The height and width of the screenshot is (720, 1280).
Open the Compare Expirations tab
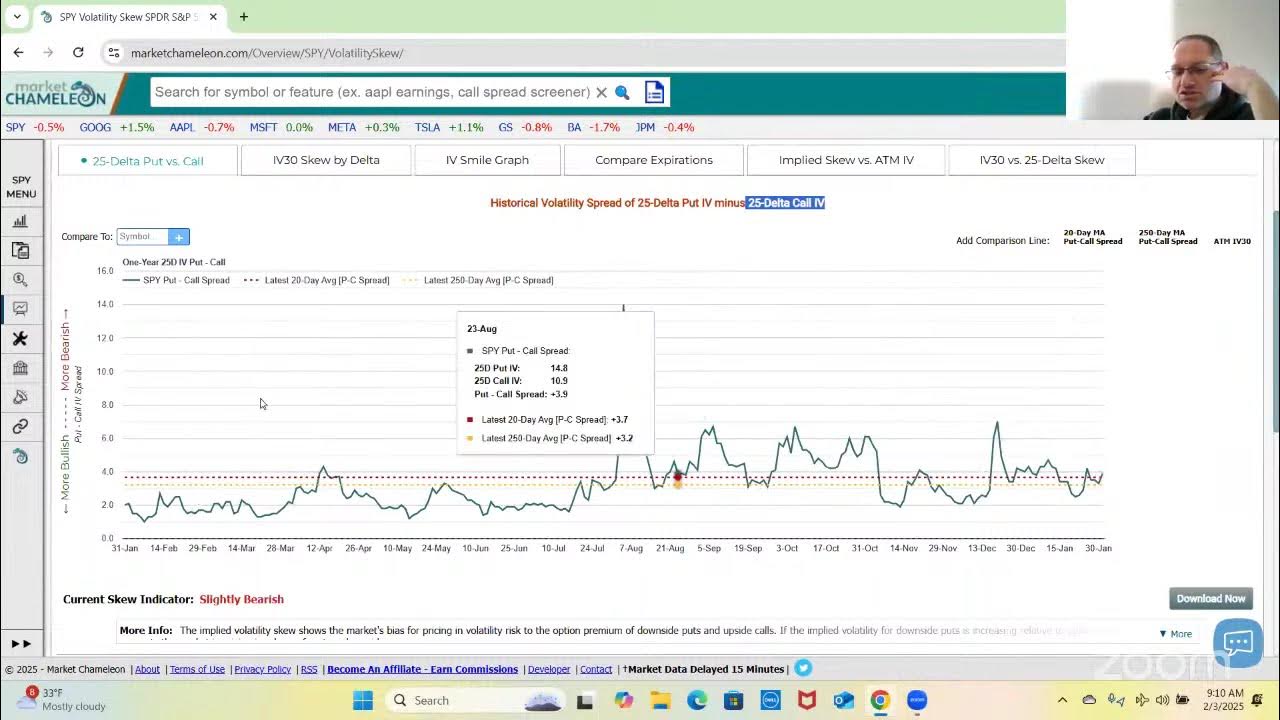coord(654,160)
